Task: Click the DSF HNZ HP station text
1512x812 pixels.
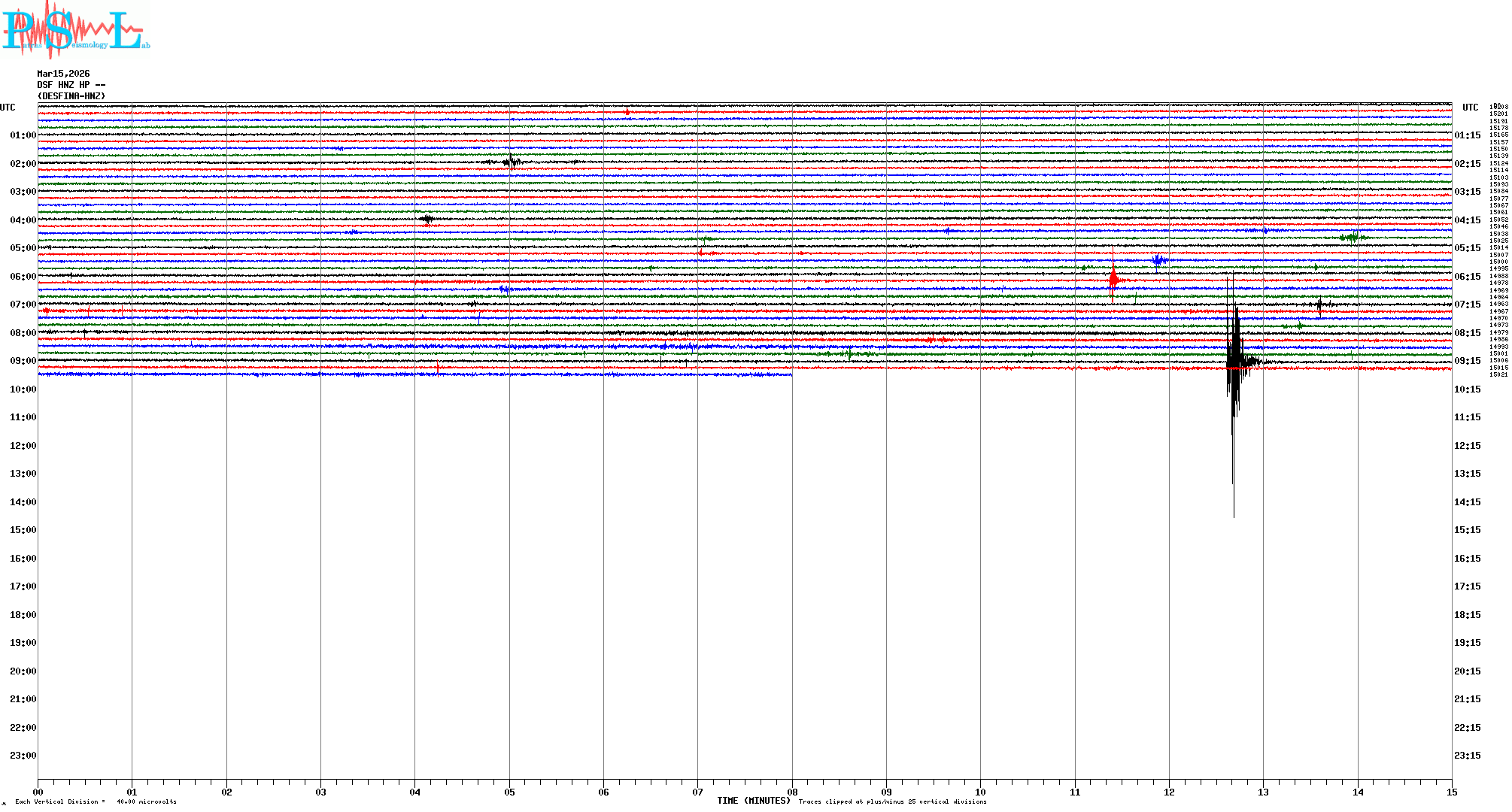Action: point(71,85)
